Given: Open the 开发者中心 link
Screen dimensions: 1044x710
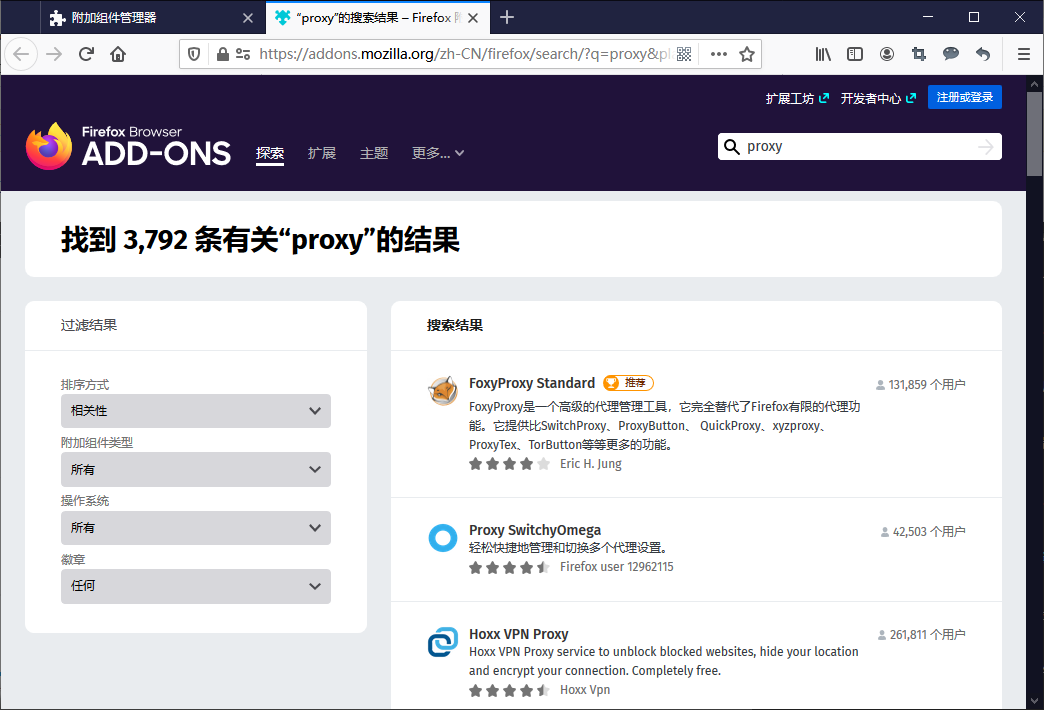Looking at the screenshot, I should pyautogui.click(x=878, y=99).
